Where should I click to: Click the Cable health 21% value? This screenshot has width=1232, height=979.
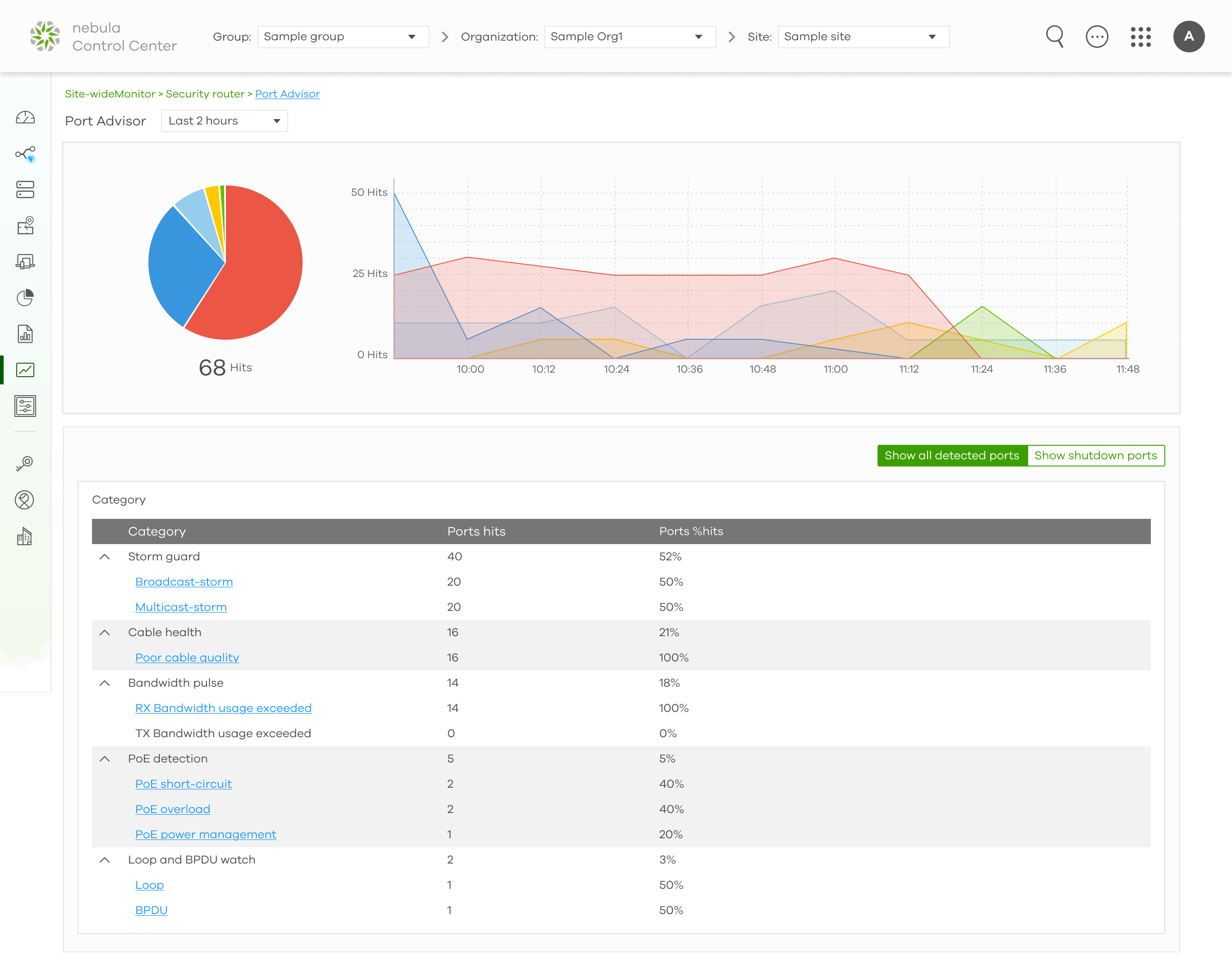tap(669, 633)
